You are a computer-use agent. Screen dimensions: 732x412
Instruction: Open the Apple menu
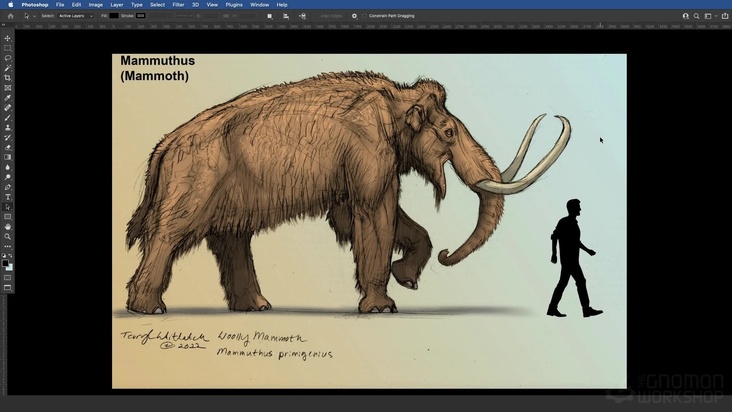coord(10,5)
